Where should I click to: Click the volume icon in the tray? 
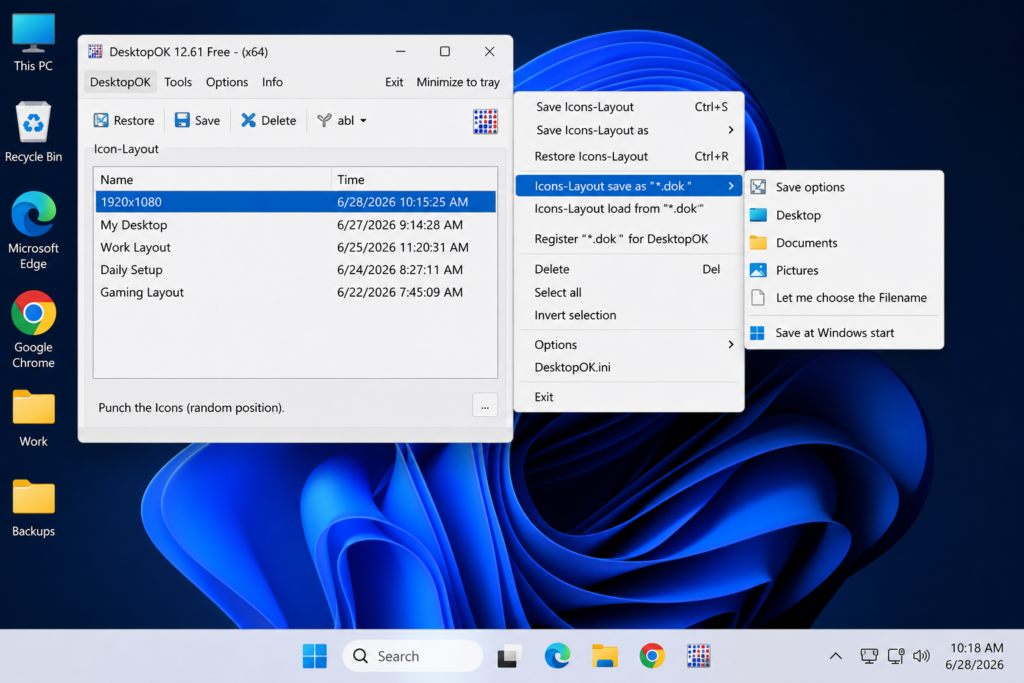pyautogui.click(x=921, y=656)
